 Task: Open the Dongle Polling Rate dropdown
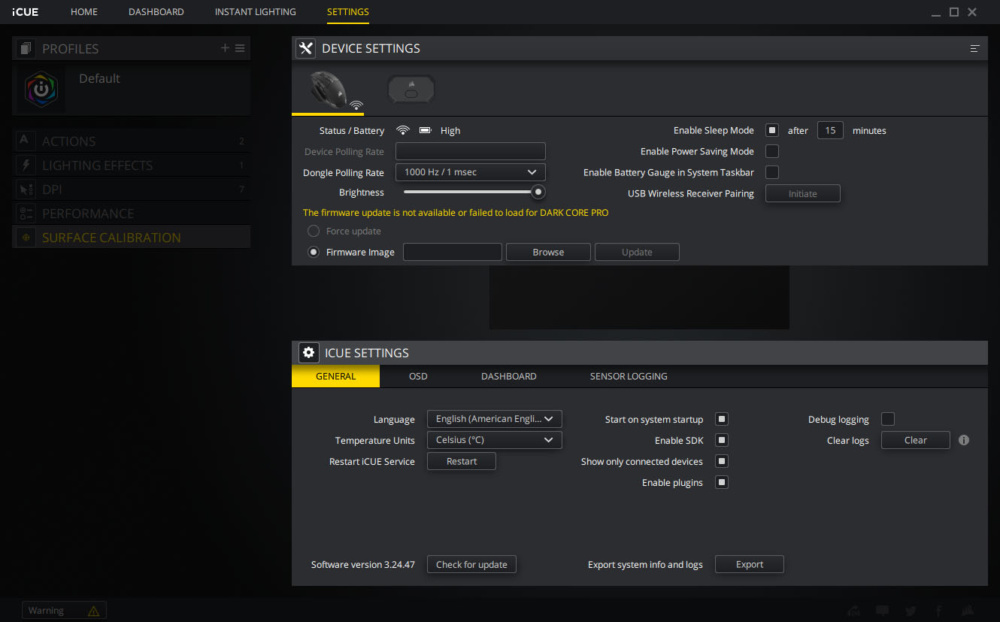470,172
